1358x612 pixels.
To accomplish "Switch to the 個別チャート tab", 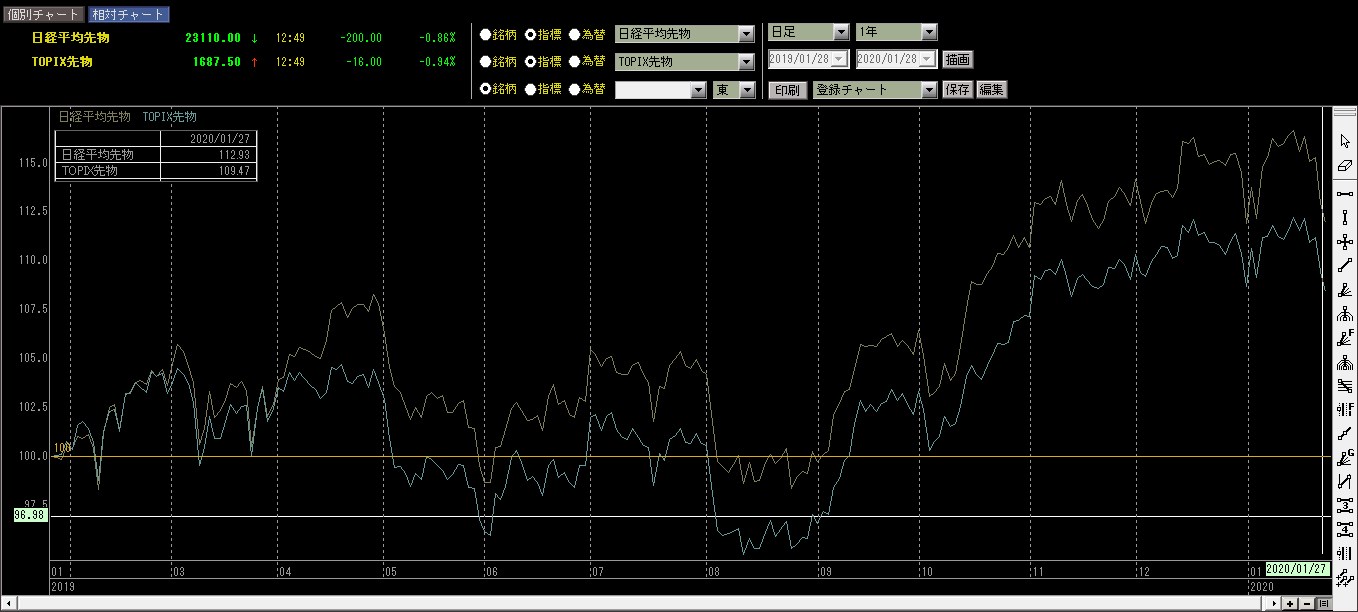I will [44, 15].
